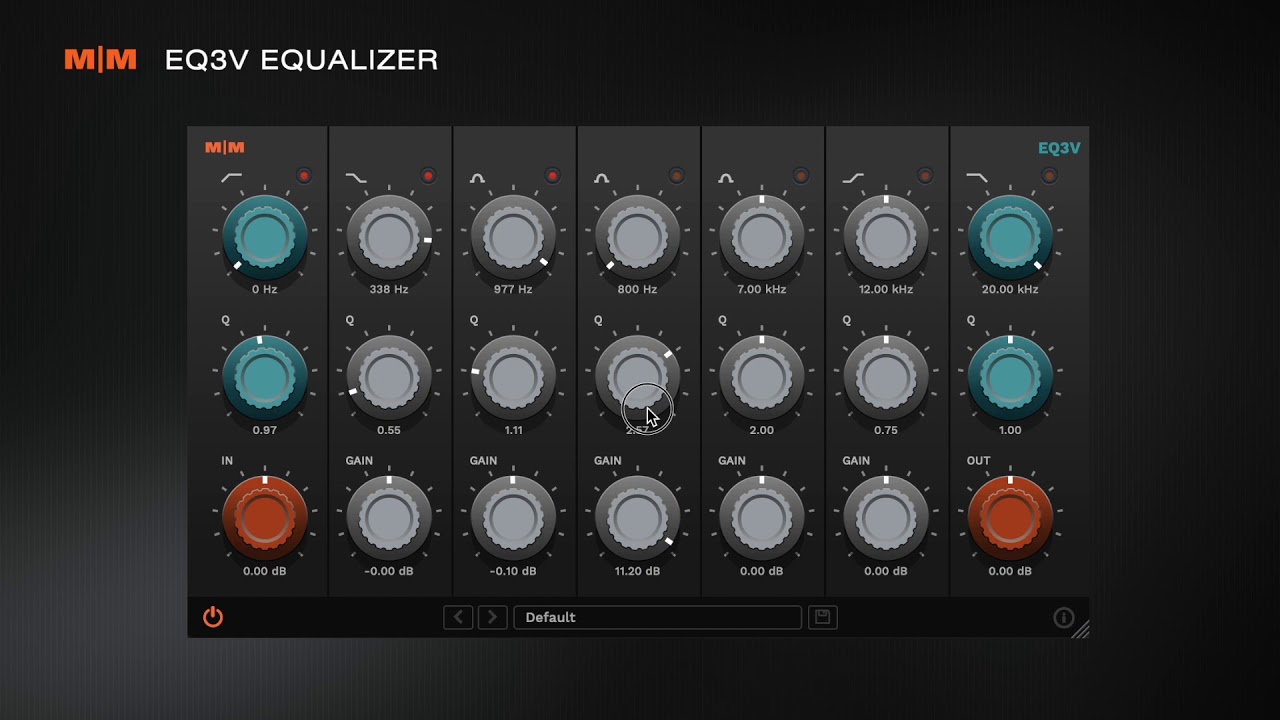Screen dimensions: 1280x720
Task: Click the frequency knob reading 7.00 kHz
Action: click(x=761, y=237)
